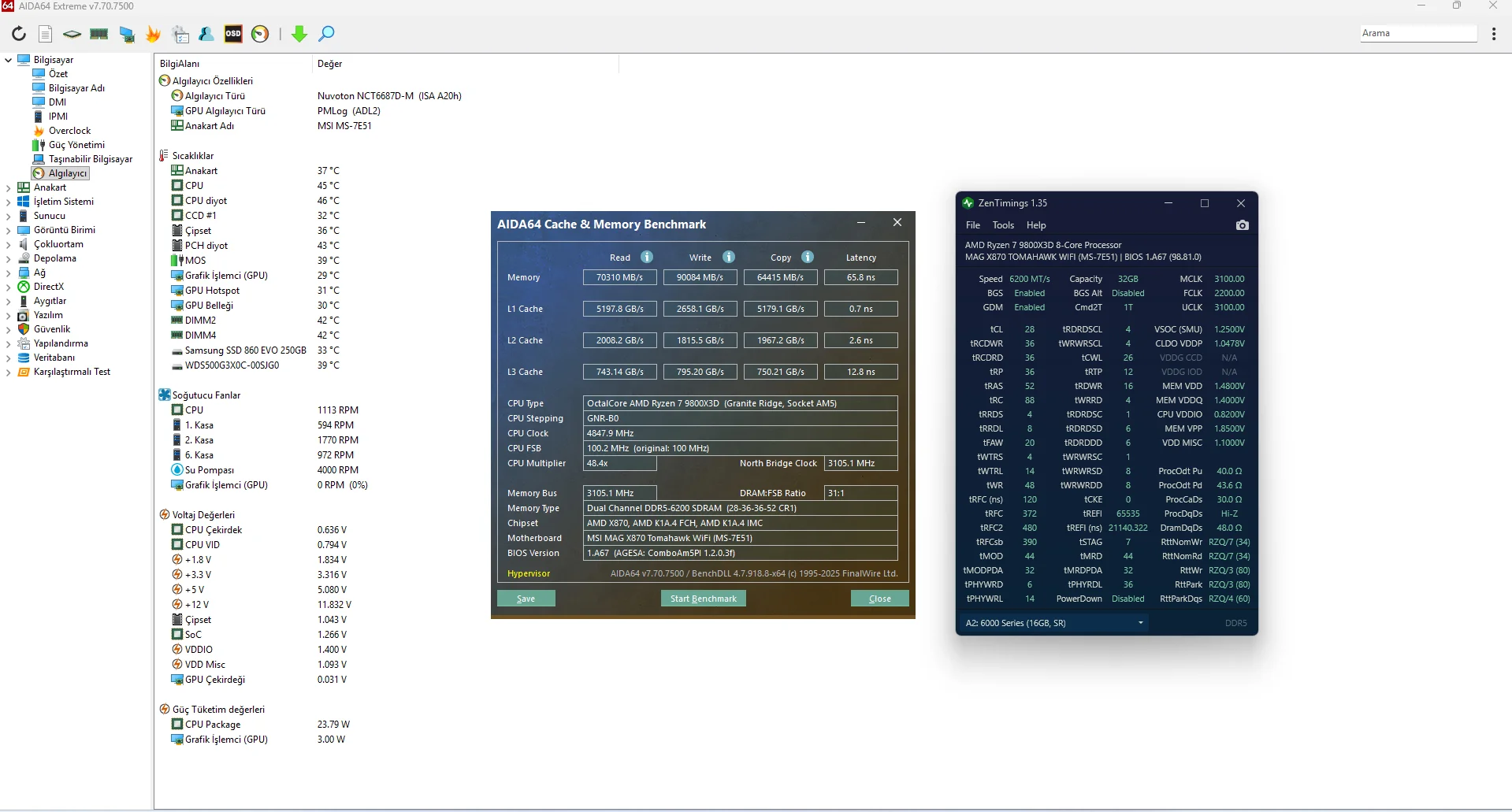Open the Report document icon
The height and width of the screenshot is (812, 1512).
click(x=46, y=34)
